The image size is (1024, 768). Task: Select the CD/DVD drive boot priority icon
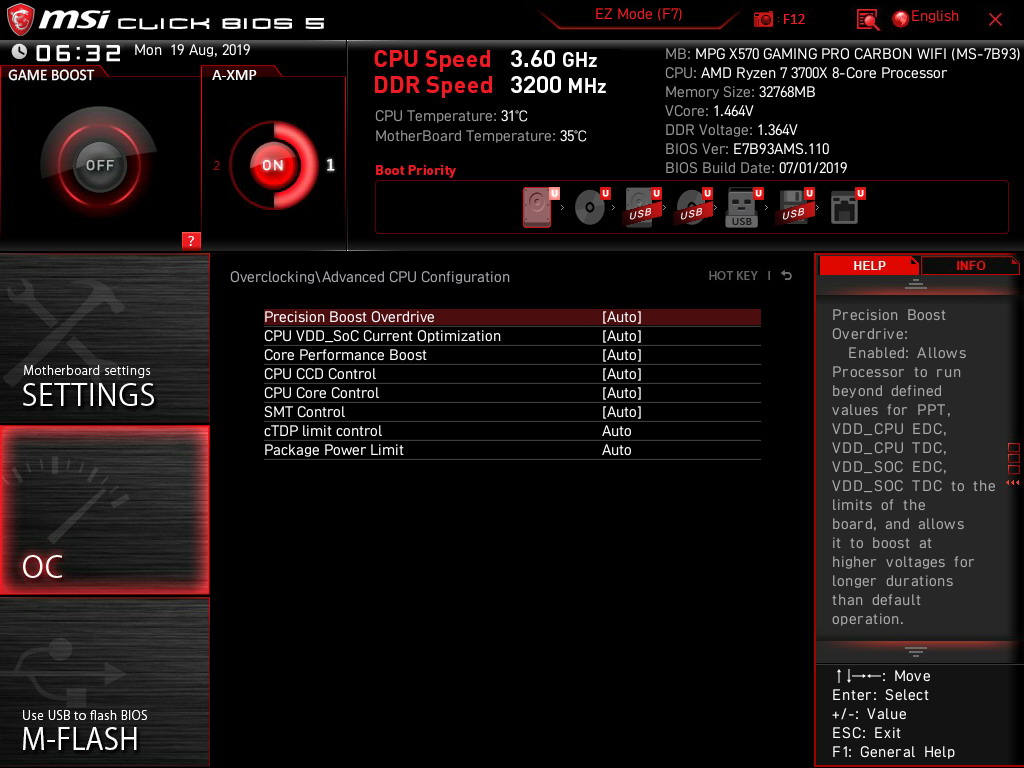pos(591,207)
